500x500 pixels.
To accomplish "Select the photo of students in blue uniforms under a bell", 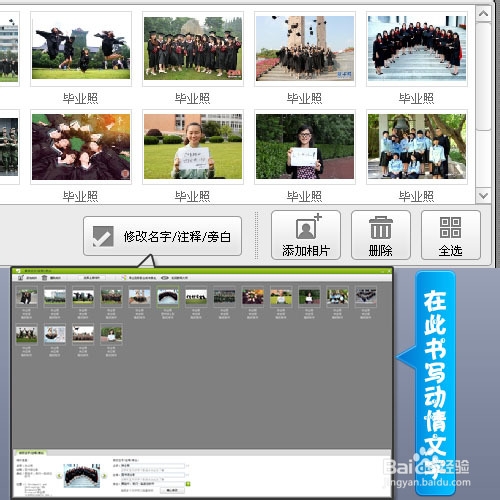I will click(417, 147).
